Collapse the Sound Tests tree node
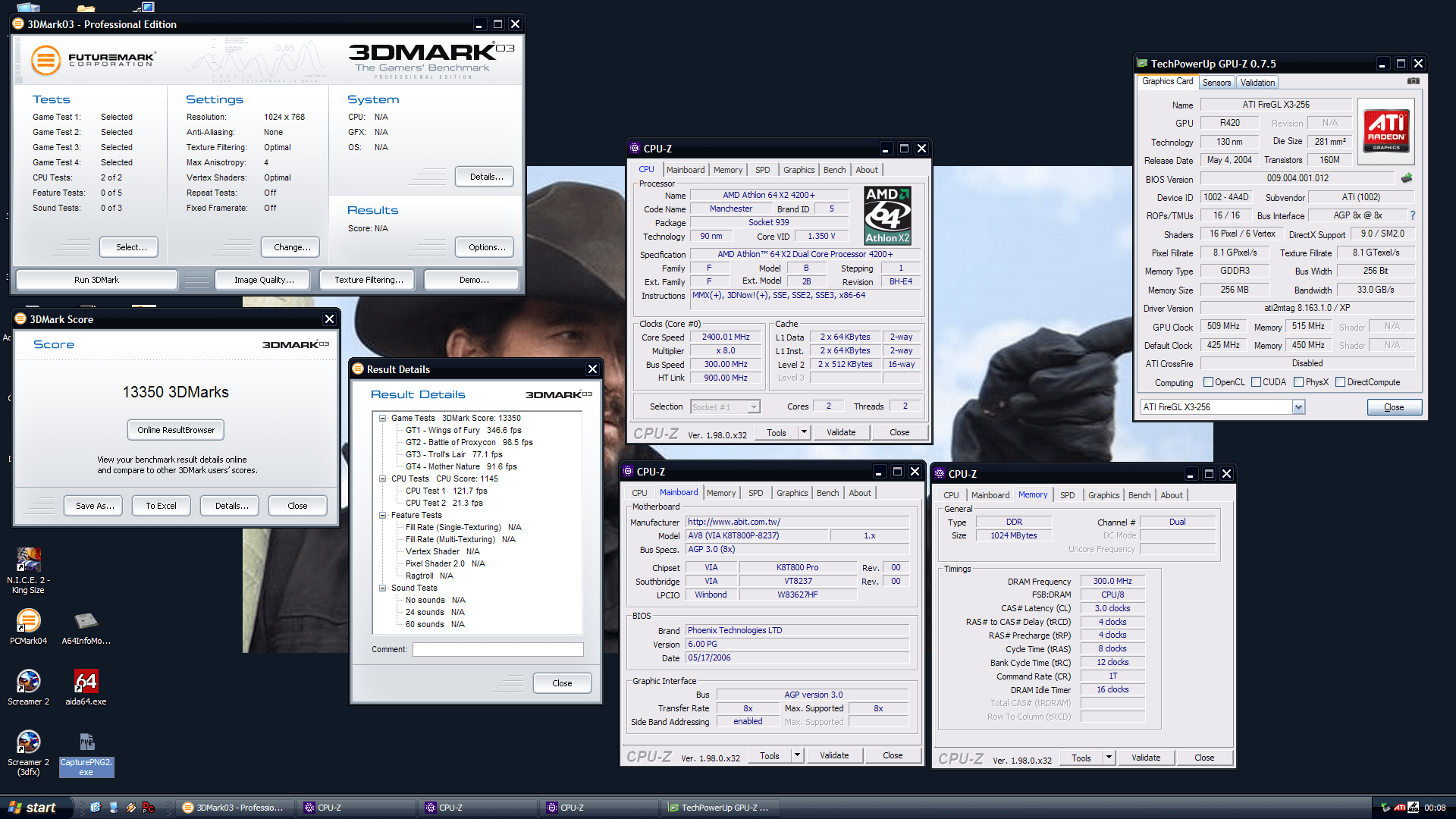This screenshot has width=1456, height=819. point(383,588)
